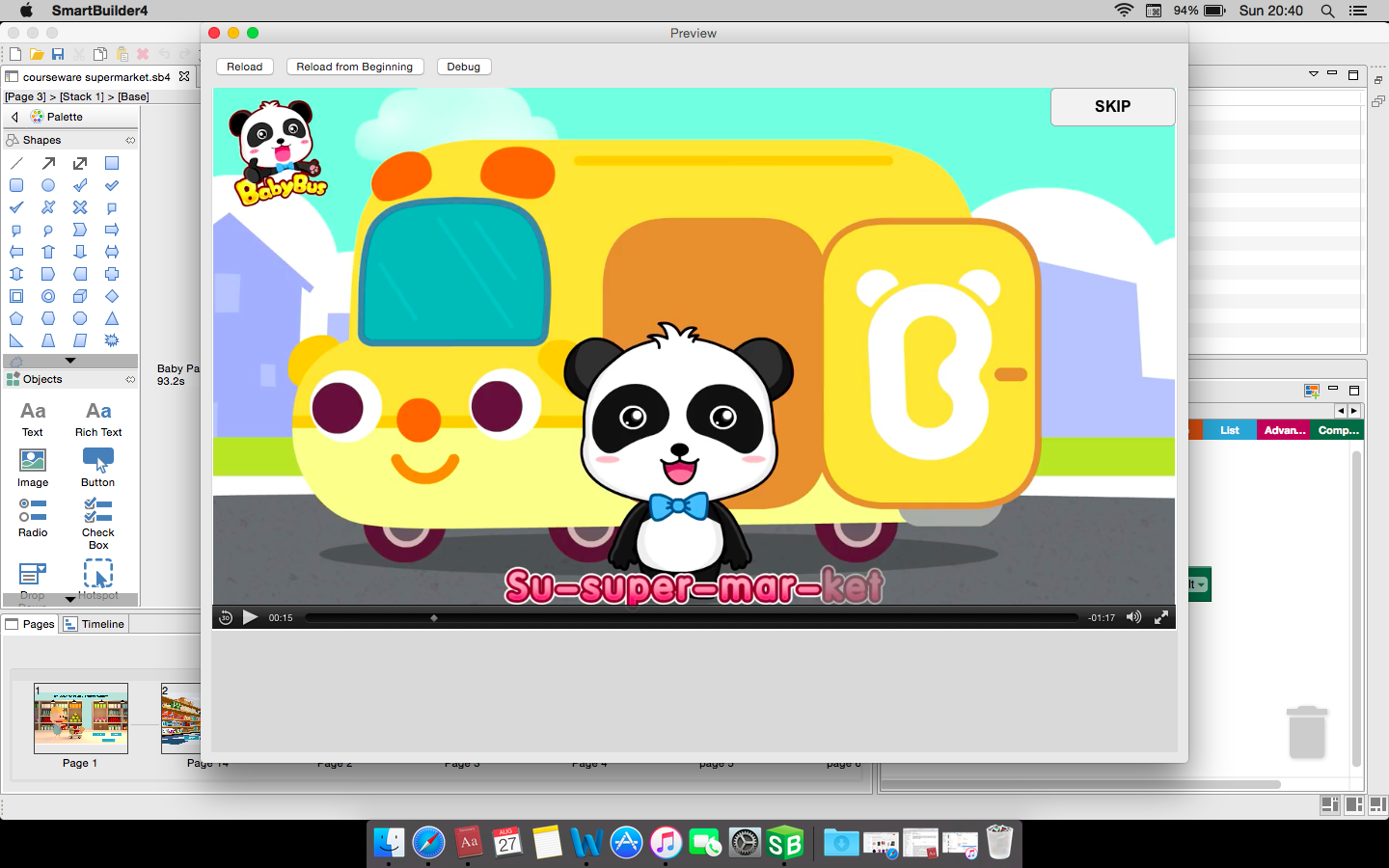Open the SmartBuilder4 menu
1389x868 pixels.
99,11
